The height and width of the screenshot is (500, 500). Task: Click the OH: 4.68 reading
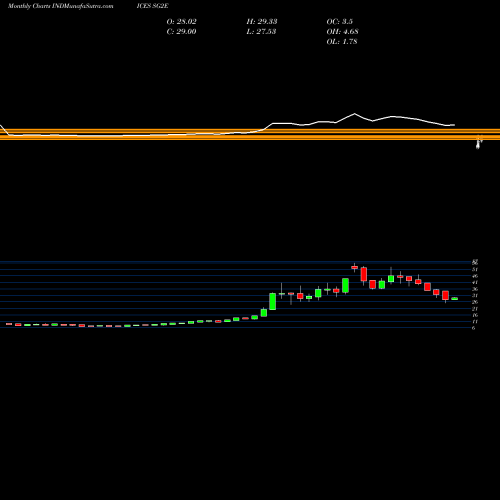[x=342, y=32]
